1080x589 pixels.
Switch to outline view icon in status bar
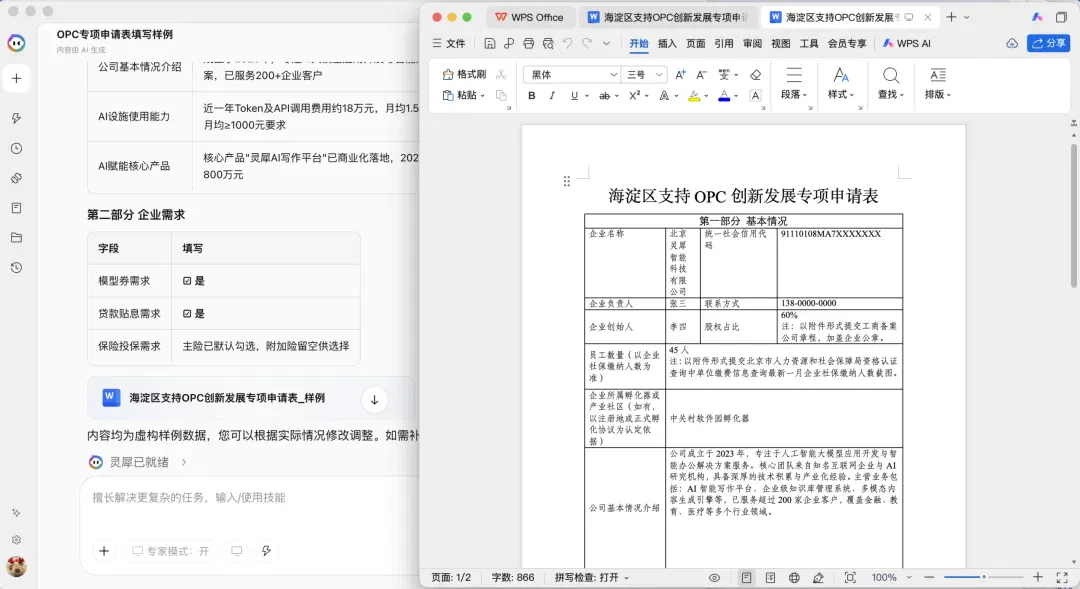pos(770,577)
